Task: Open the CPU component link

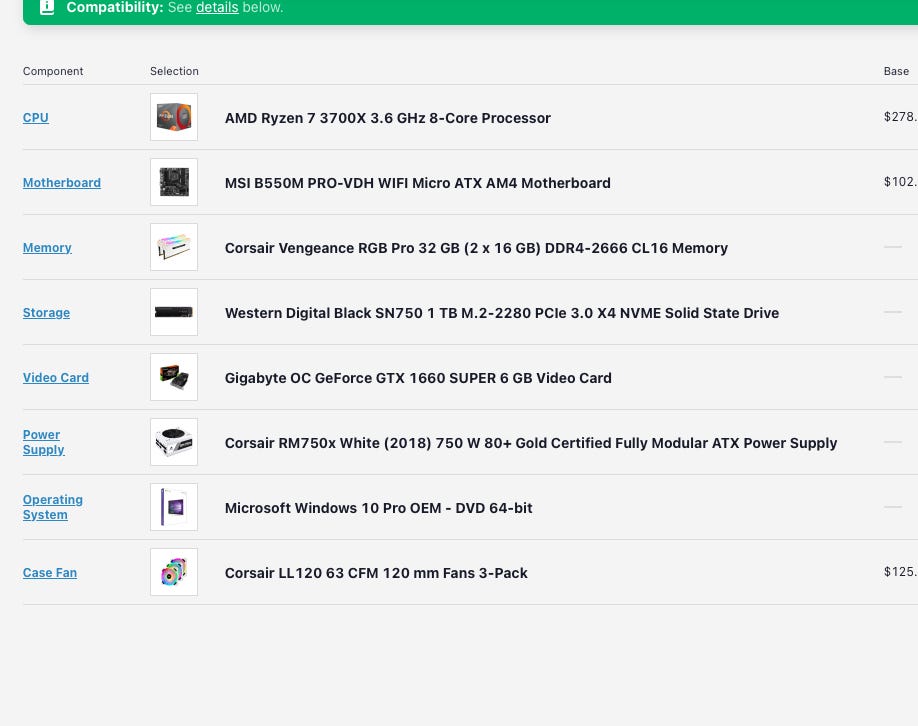Action: pos(36,118)
